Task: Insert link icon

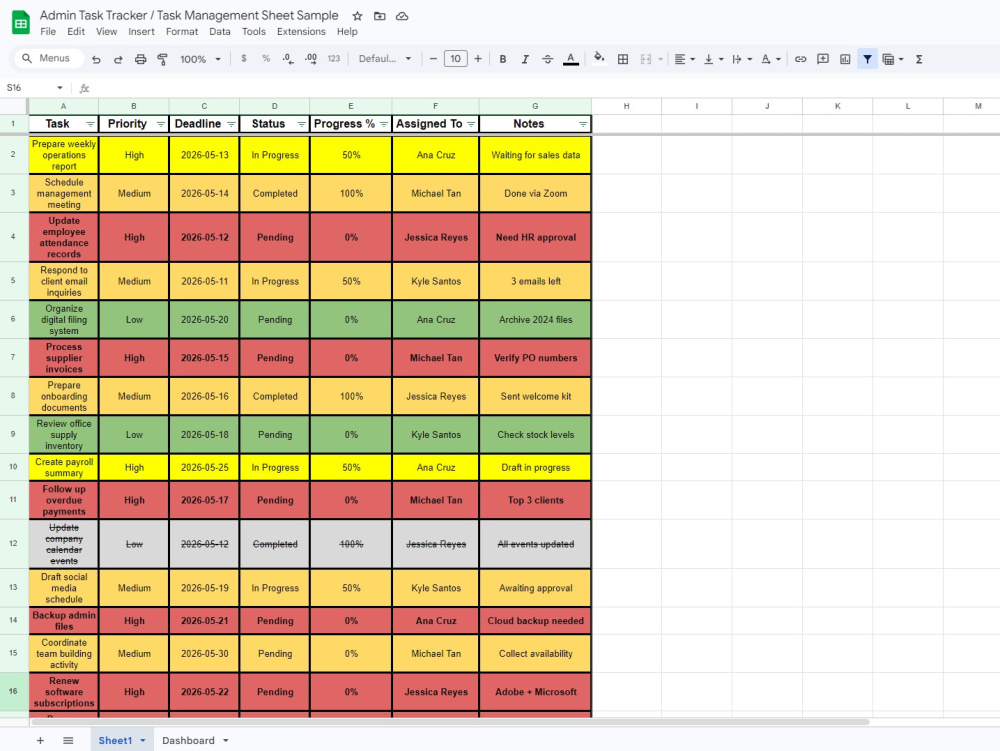Action: point(800,59)
